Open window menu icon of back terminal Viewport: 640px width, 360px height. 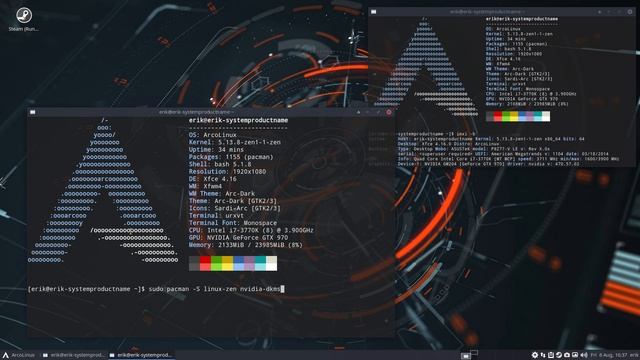click(x=373, y=12)
